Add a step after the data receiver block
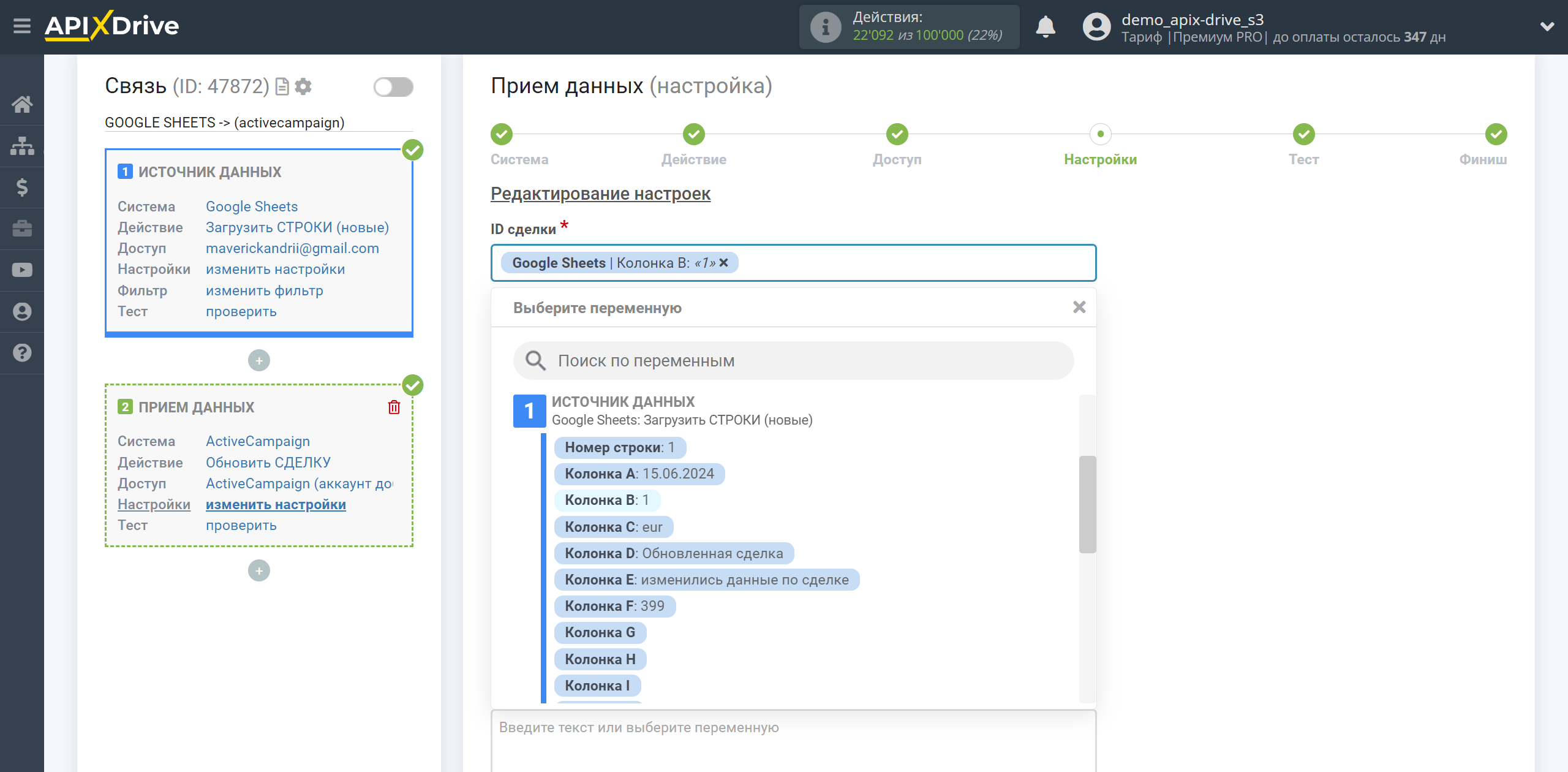1568x772 pixels. click(259, 570)
